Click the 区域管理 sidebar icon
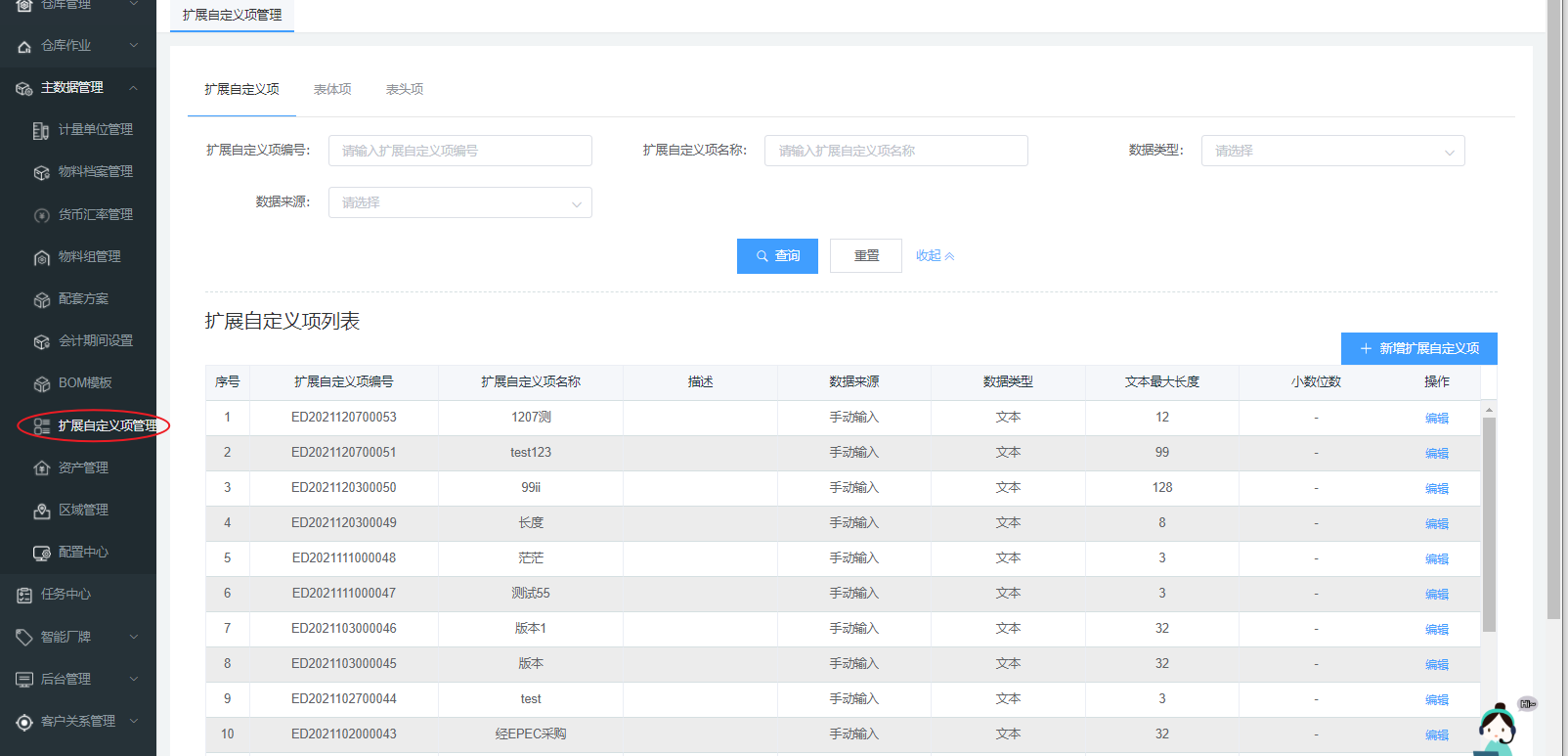 (x=41, y=511)
